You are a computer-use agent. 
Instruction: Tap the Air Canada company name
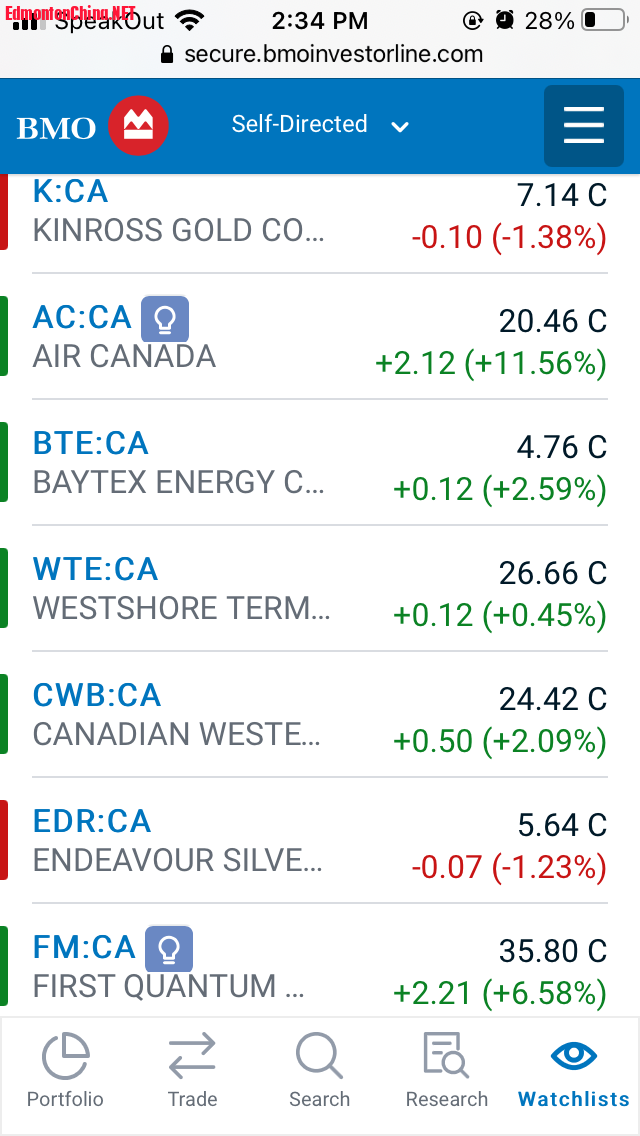coord(124,357)
